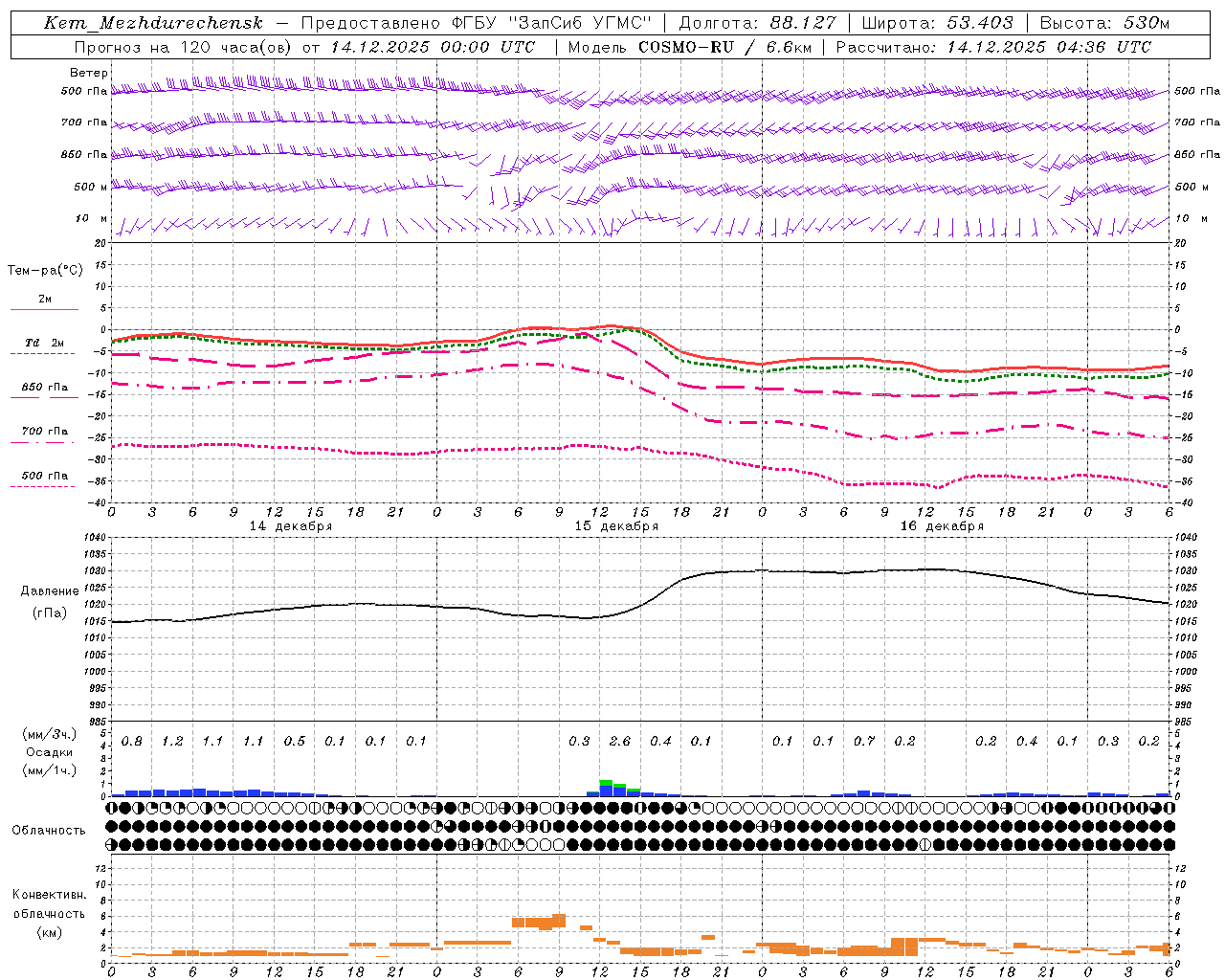Screen dimensions: 1225x980
Task: Click the 1.2 precipitation value
Action: point(172,742)
